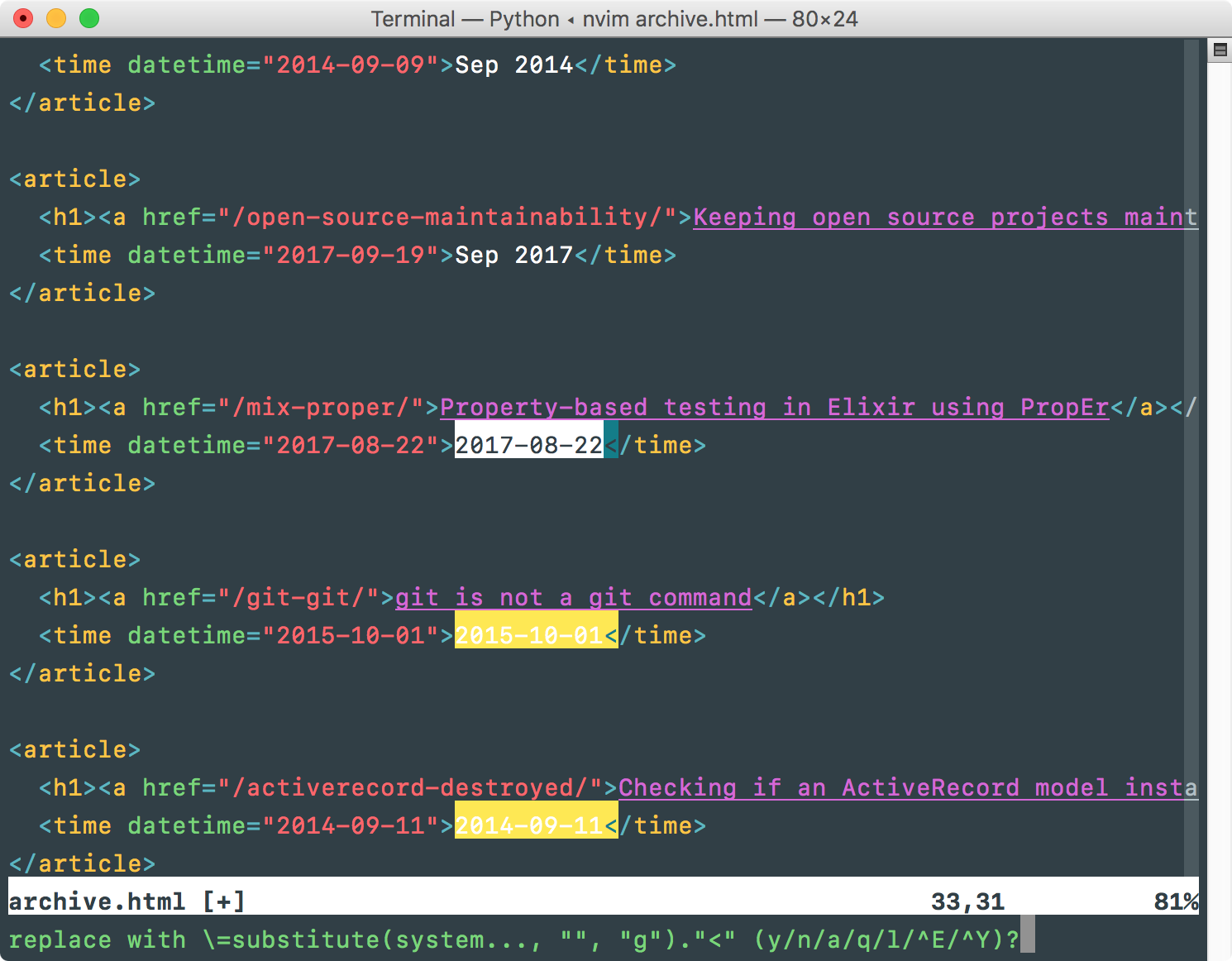Zoom the terminal using the green button
The height and width of the screenshot is (961, 1232).
coord(89,18)
